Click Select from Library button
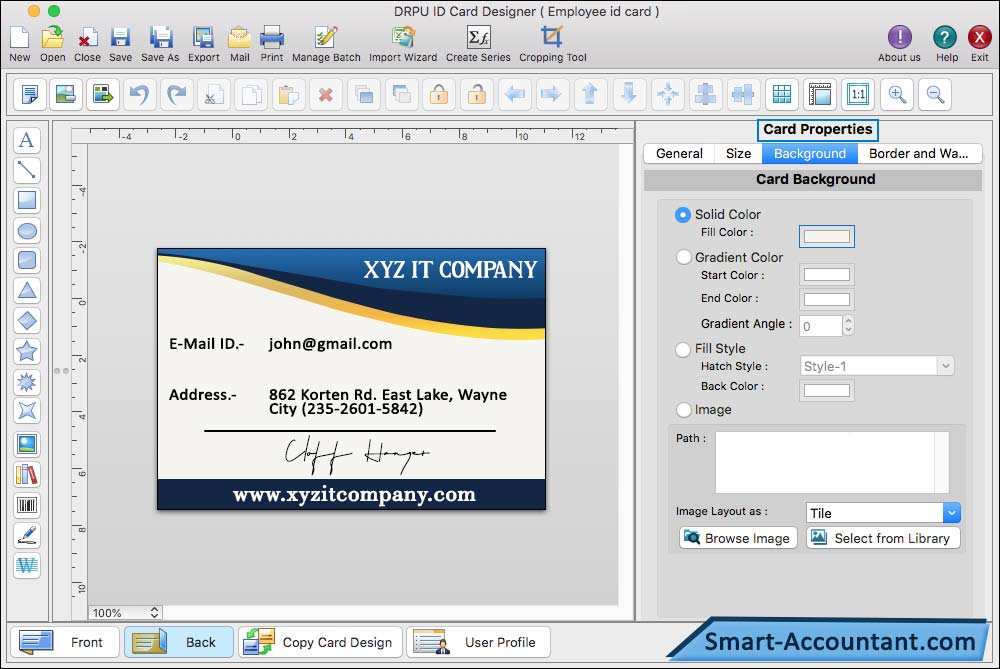The width and height of the screenshot is (1000, 669). click(883, 538)
